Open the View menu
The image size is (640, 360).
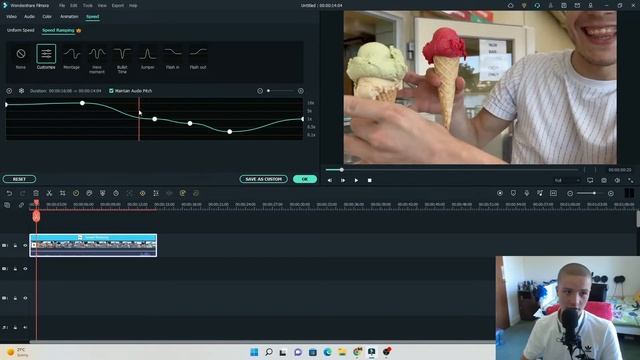[102, 6]
